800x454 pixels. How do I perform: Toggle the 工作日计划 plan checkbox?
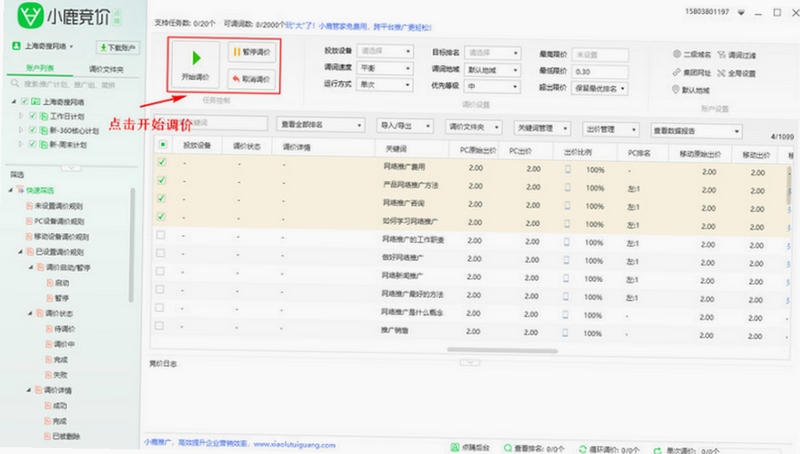[x=33, y=116]
